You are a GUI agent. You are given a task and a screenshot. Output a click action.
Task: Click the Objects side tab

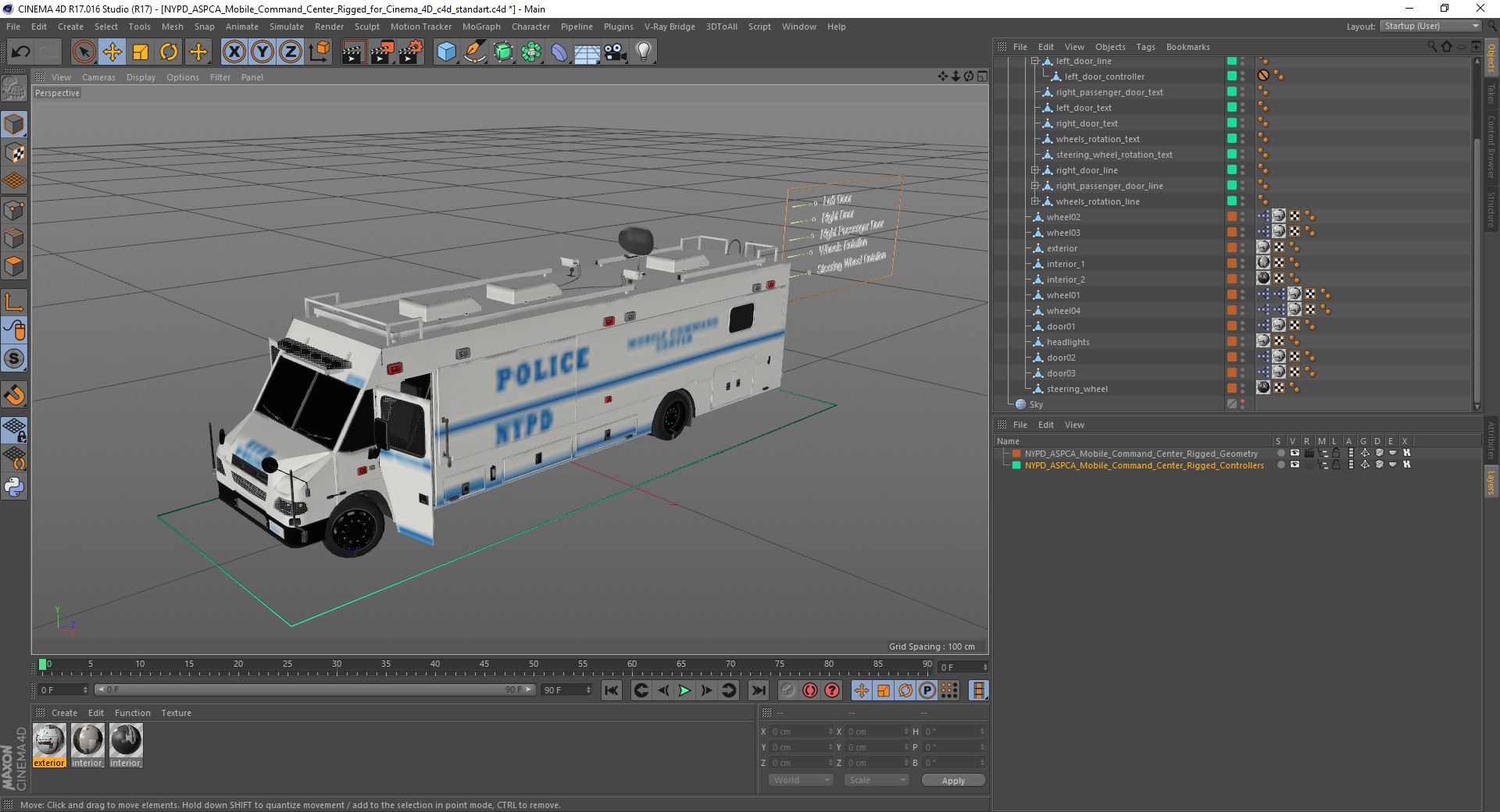(1491, 57)
